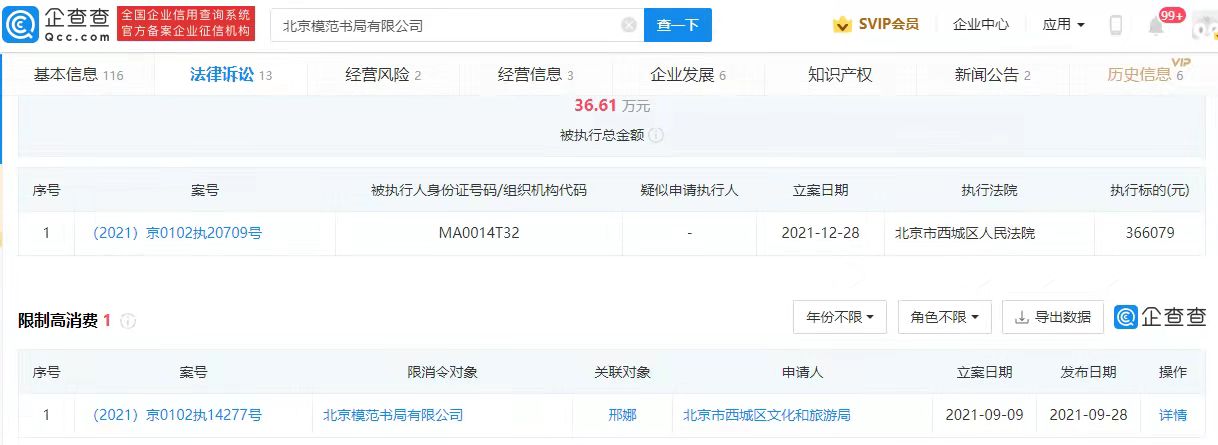
Task: Click the ID code MA0014T32
Action: coord(479,233)
